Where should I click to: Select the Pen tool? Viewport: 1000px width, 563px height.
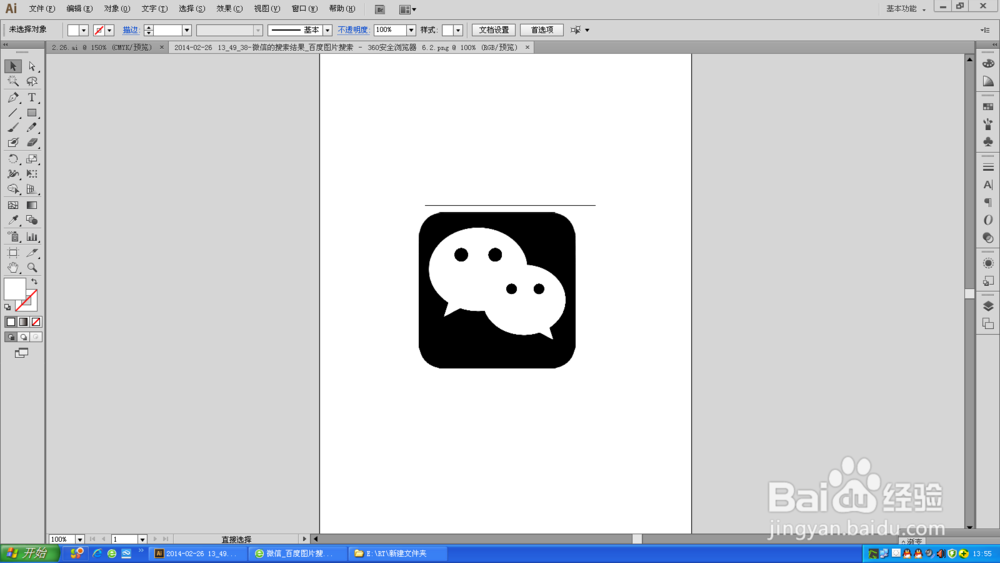(x=13, y=98)
